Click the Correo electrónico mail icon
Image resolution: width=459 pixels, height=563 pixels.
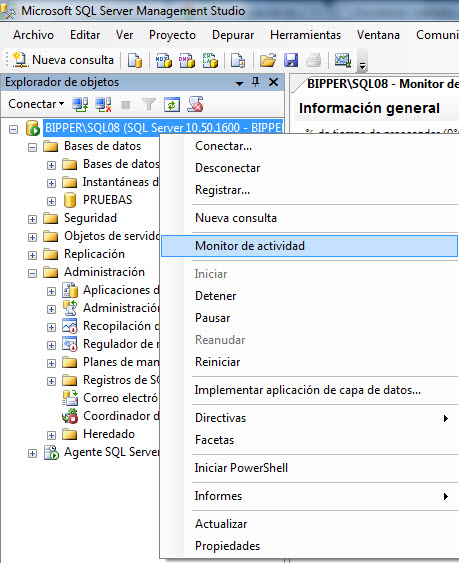70,398
